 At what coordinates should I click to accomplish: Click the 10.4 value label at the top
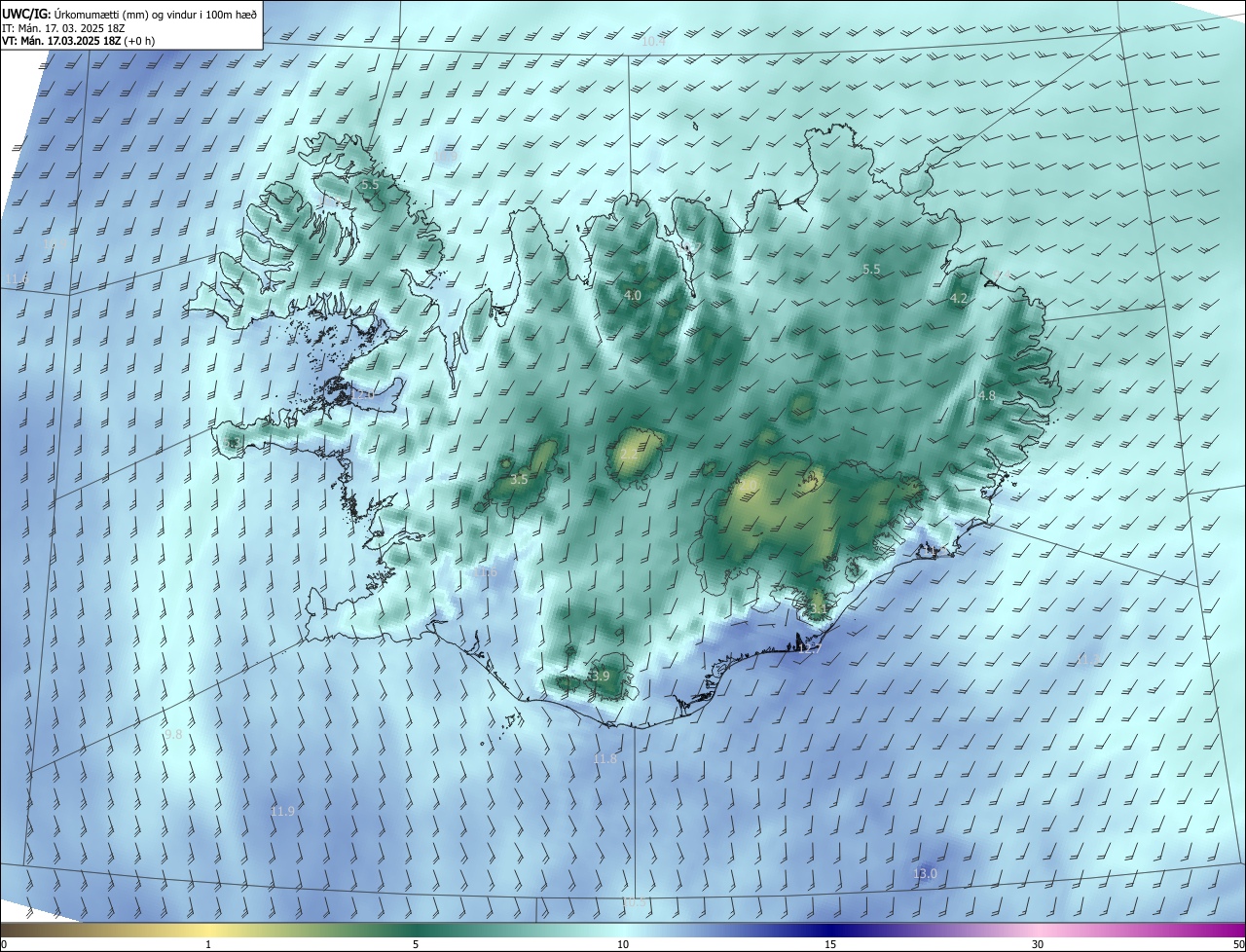(x=653, y=42)
